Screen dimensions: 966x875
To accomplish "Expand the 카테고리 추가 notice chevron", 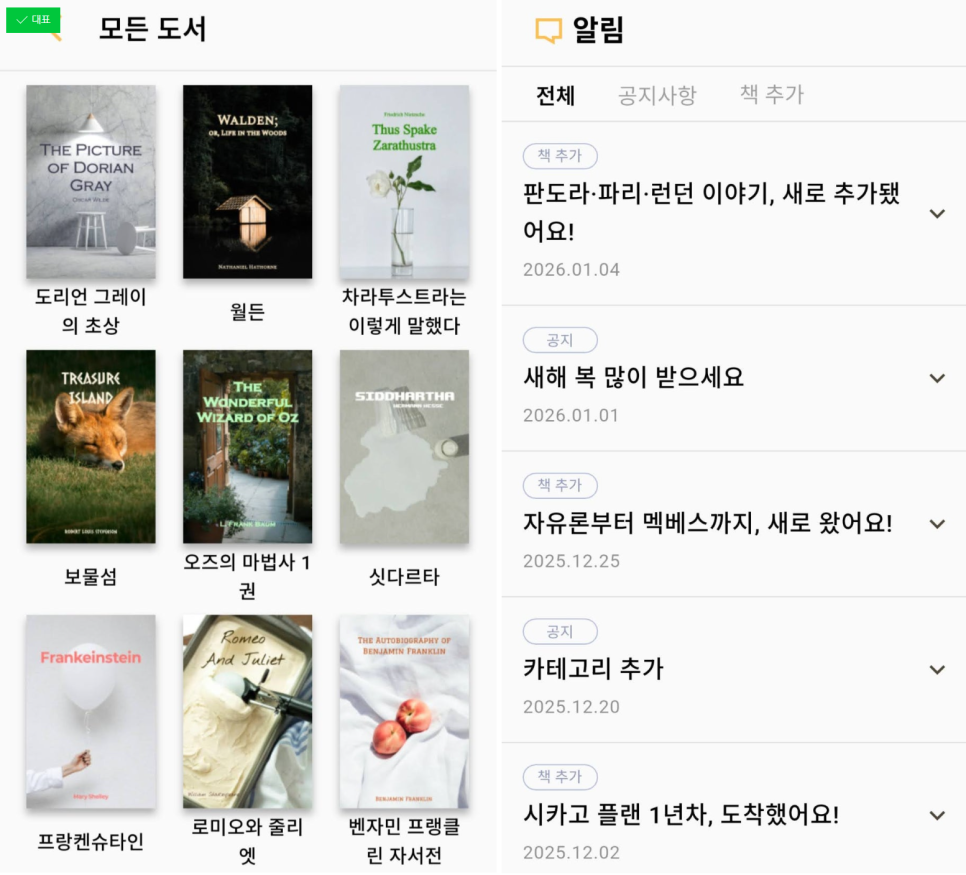I will (937, 670).
